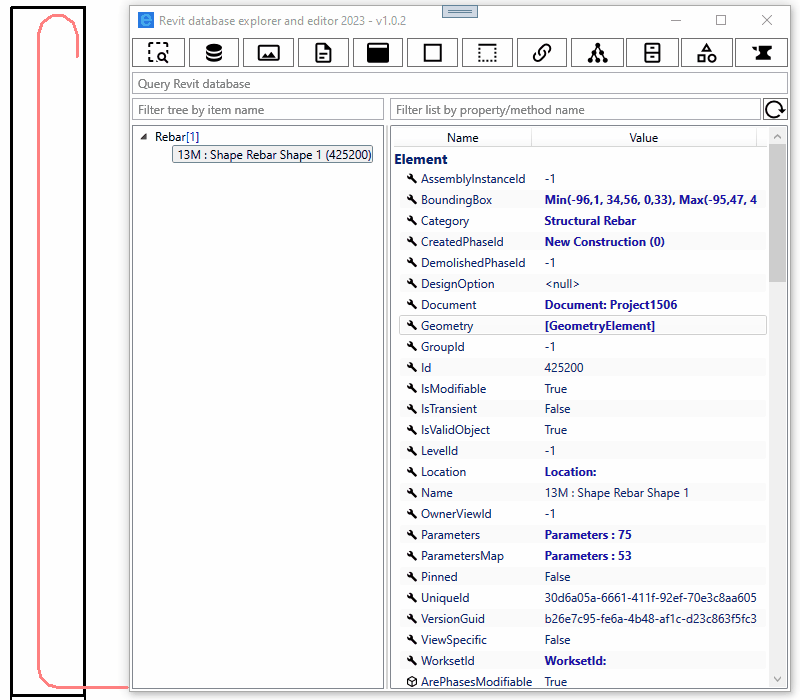Click the shapes categories toolbar icon
Viewport: 800px width, 700px height.
point(707,53)
